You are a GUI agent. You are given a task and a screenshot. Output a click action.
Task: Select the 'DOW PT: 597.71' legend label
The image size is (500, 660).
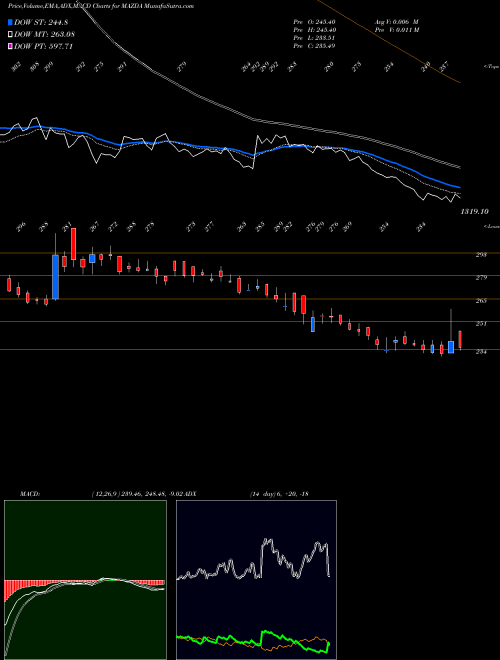(43, 46)
